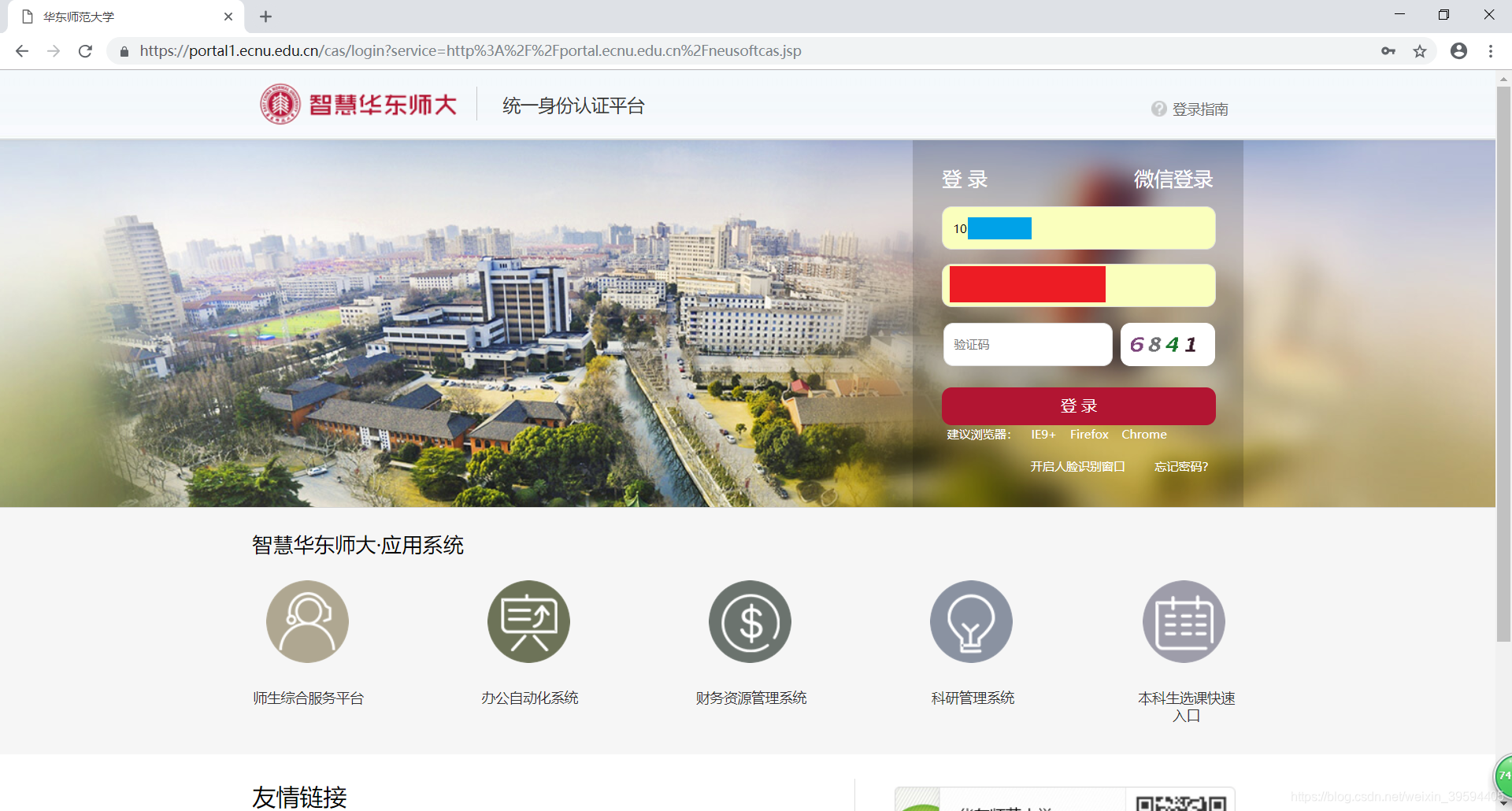The width and height of the screenshot is (1512, 811).
Task: Click the browser back arrow
Action: (22, 51)
